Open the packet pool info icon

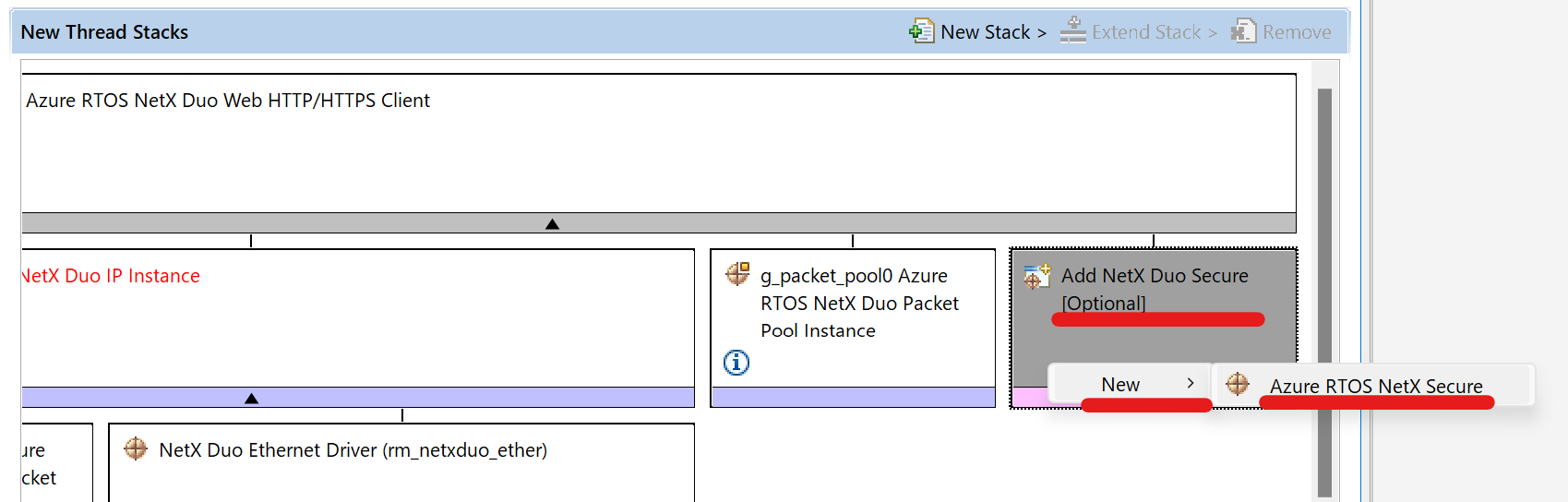click(736, 363)
